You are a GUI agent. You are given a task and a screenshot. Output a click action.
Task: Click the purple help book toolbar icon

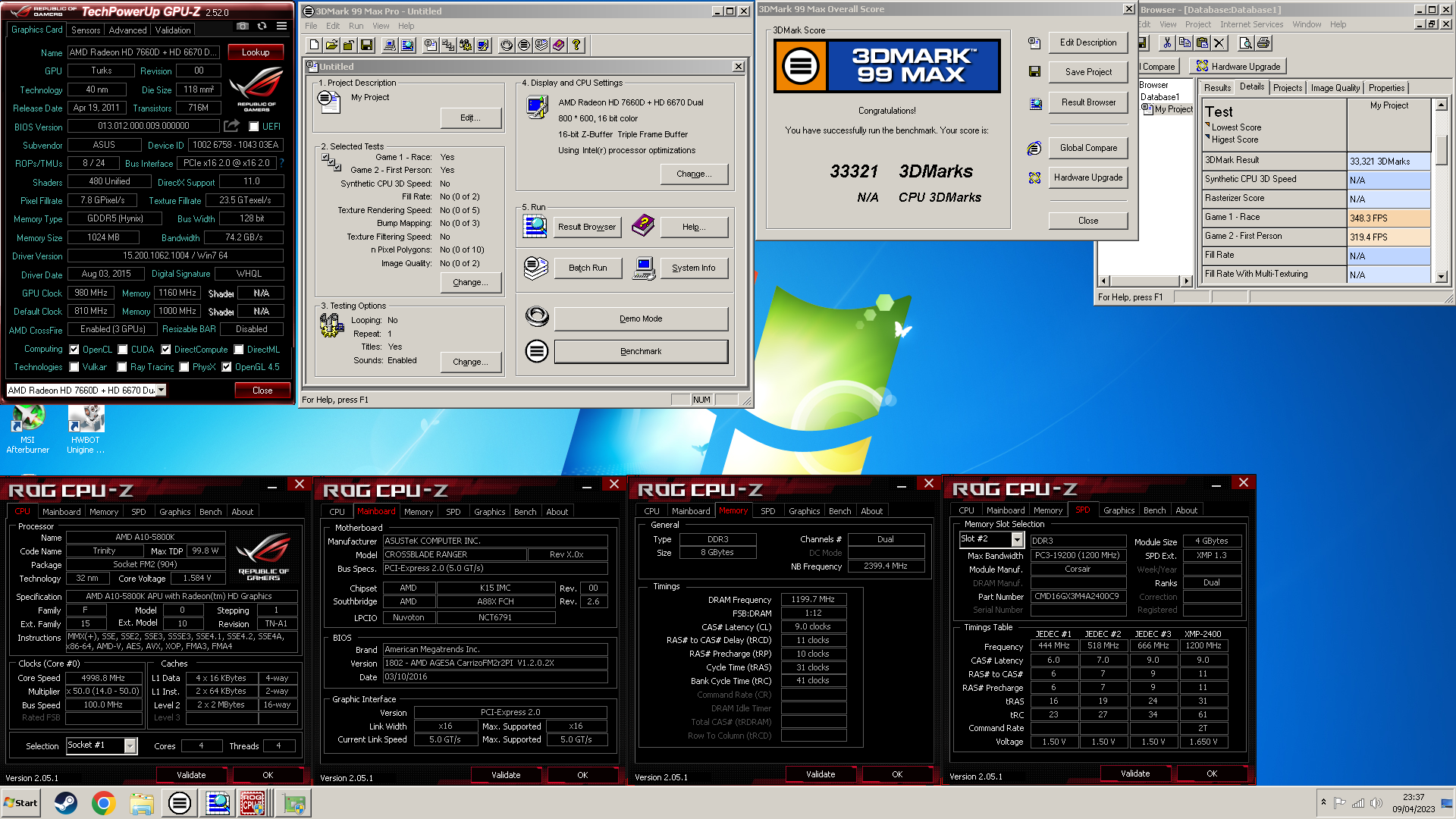(x=559, y=45)
